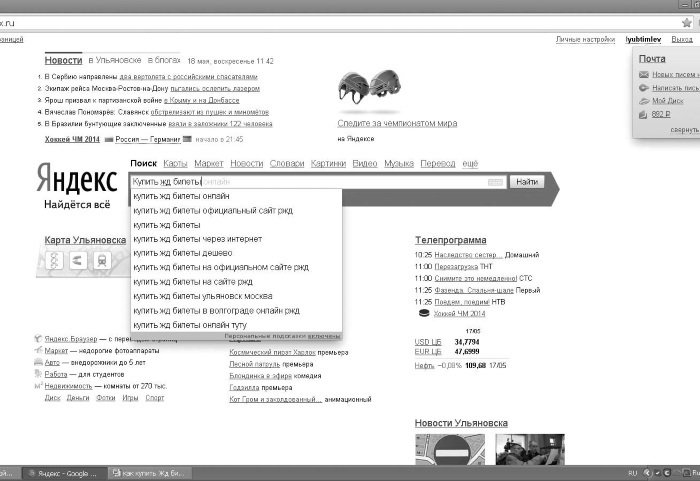Click the compose pencil icon beside Написать письмо

(643, 88)
